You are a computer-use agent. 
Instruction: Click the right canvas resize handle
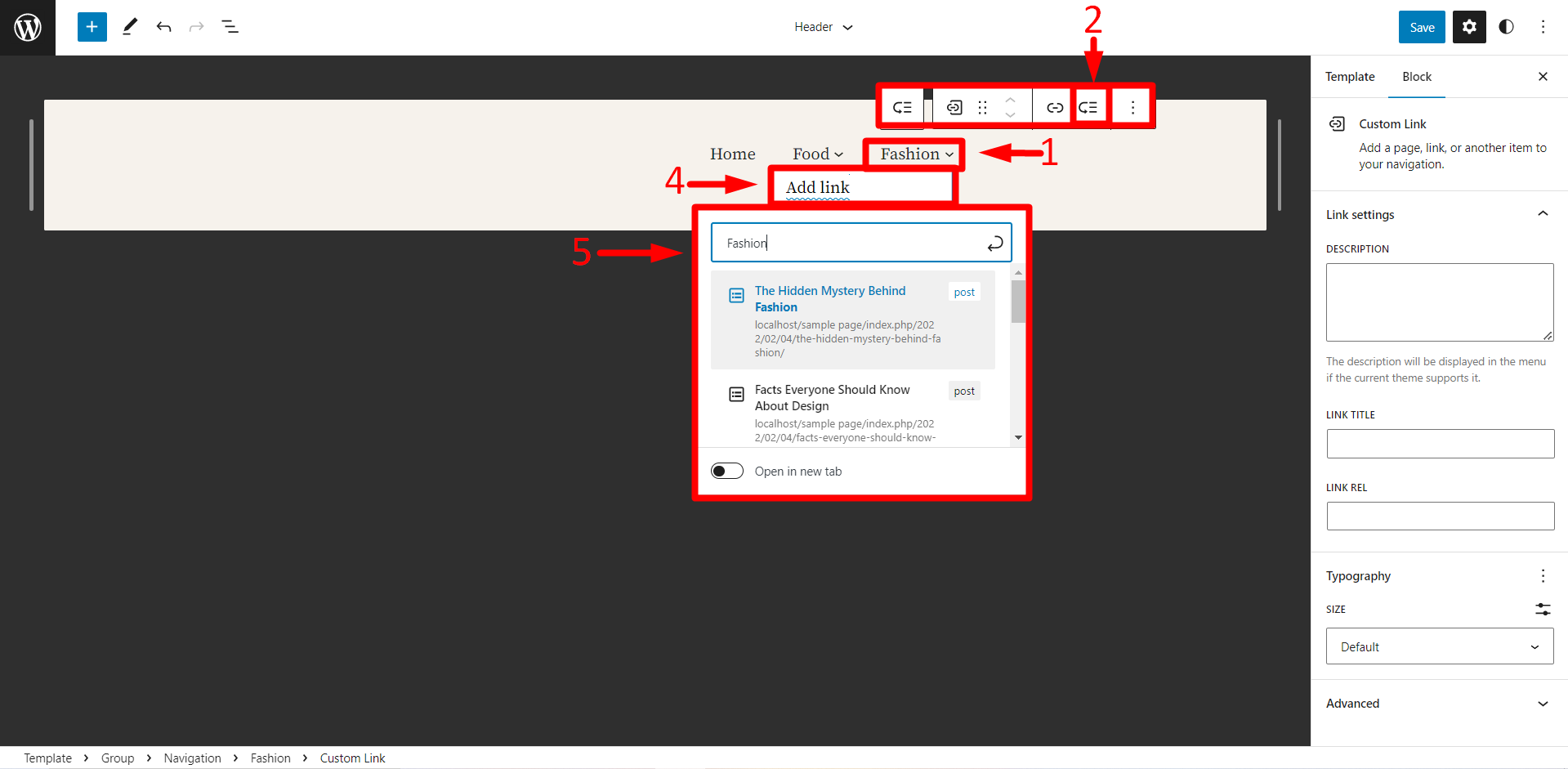tap(1280, 165)
